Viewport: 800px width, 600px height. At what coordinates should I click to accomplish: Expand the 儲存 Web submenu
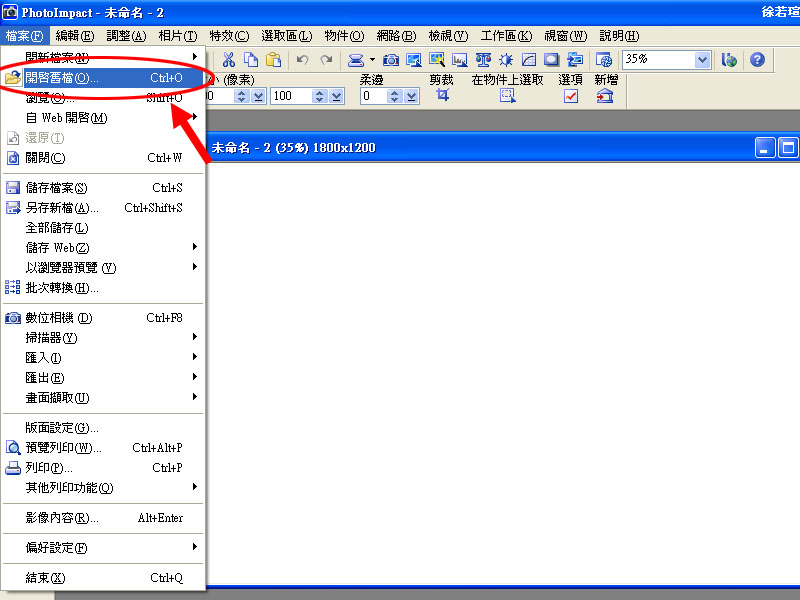click(x=104, y=247)
